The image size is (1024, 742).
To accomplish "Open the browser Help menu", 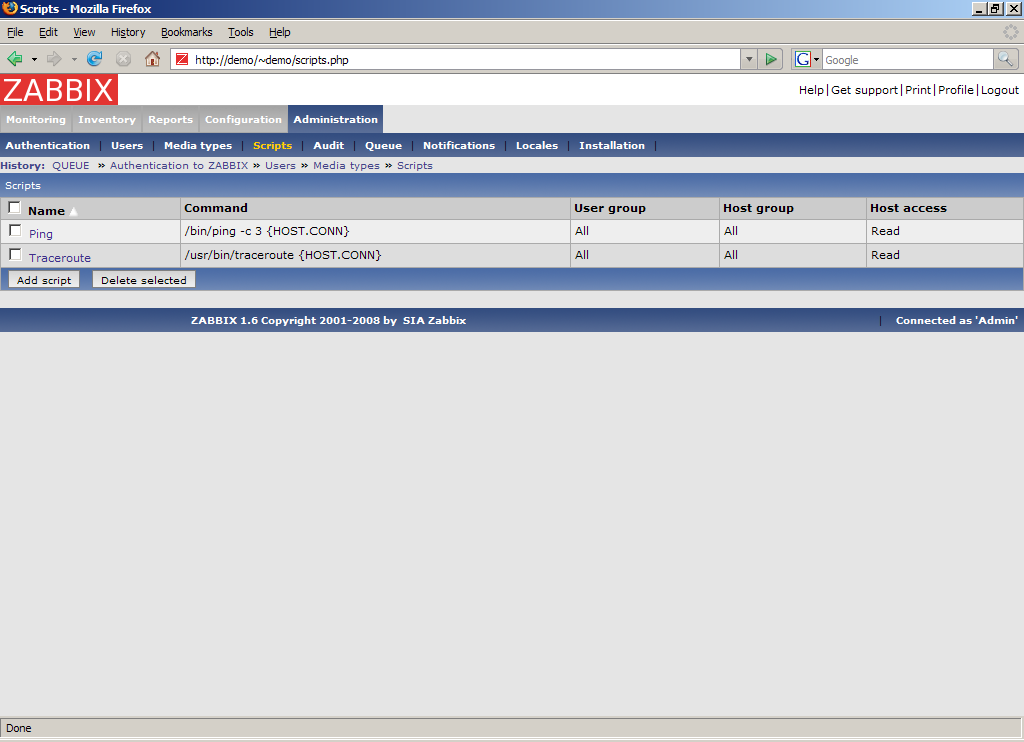I will 280,32.
